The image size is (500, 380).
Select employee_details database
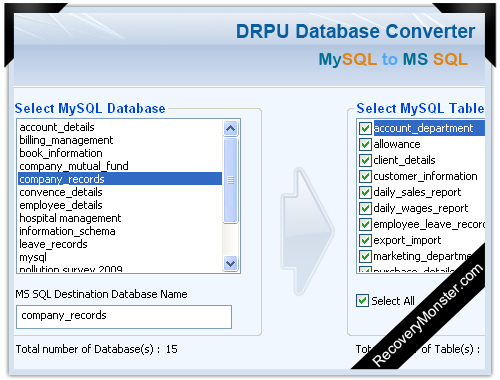[120, 205]
